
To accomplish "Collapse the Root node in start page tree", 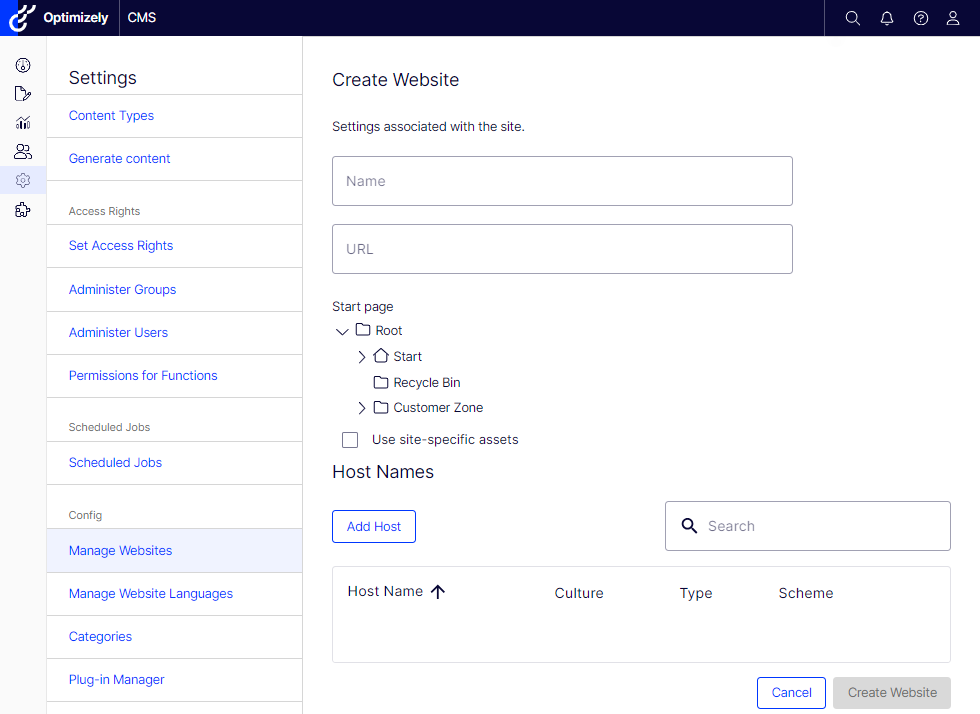I will point(342,331).
